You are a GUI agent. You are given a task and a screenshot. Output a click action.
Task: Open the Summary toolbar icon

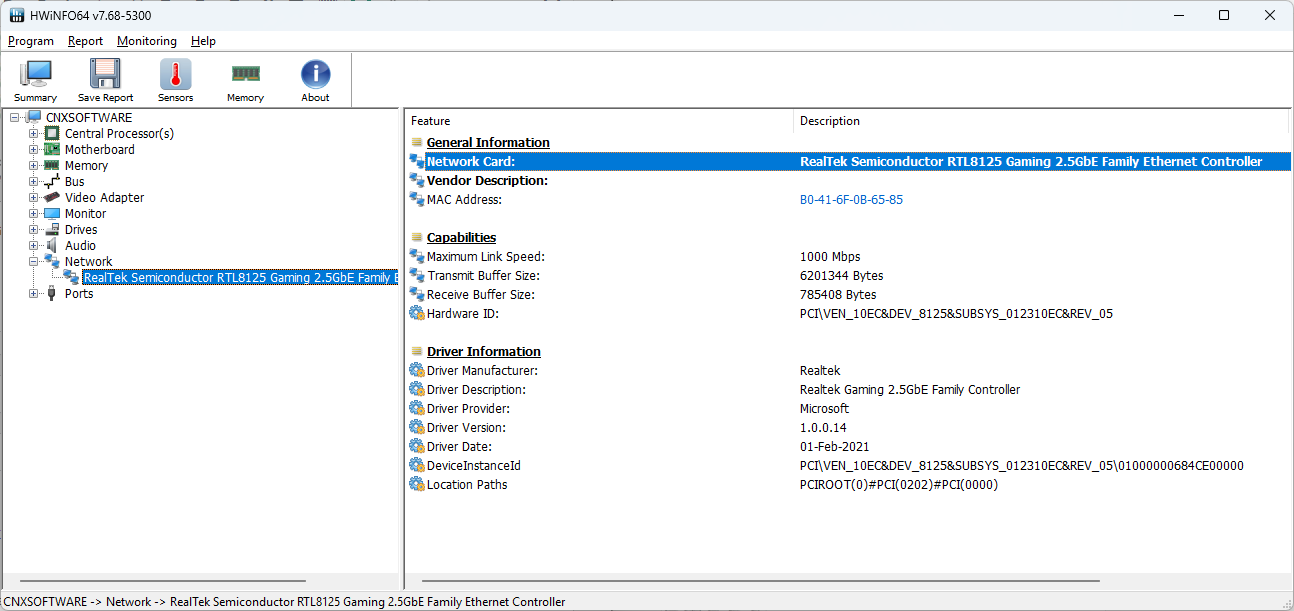35,75
